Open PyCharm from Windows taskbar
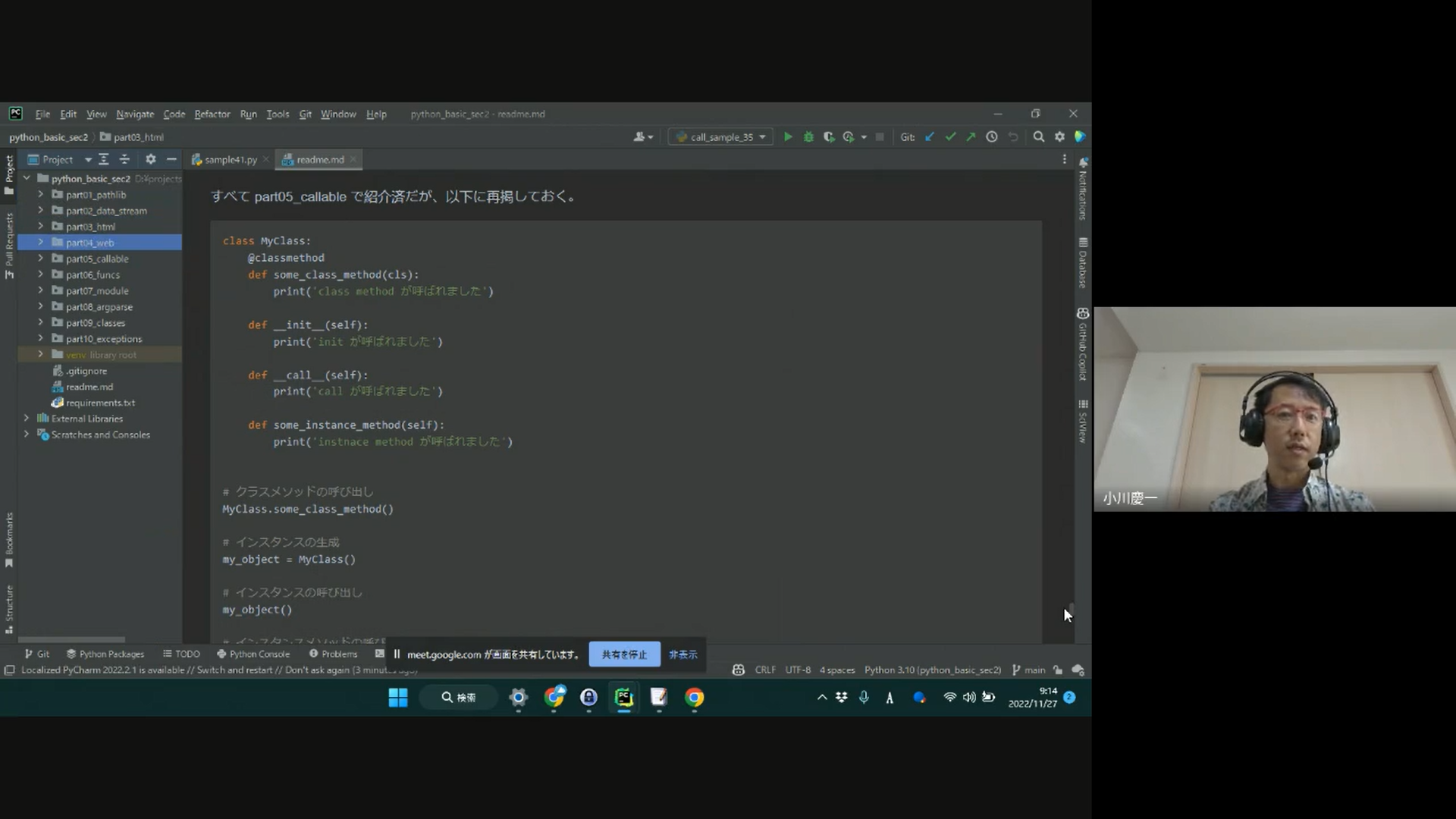Image resolution: width=1456 pixels, height=819 pixels. [x=623, y=698]
